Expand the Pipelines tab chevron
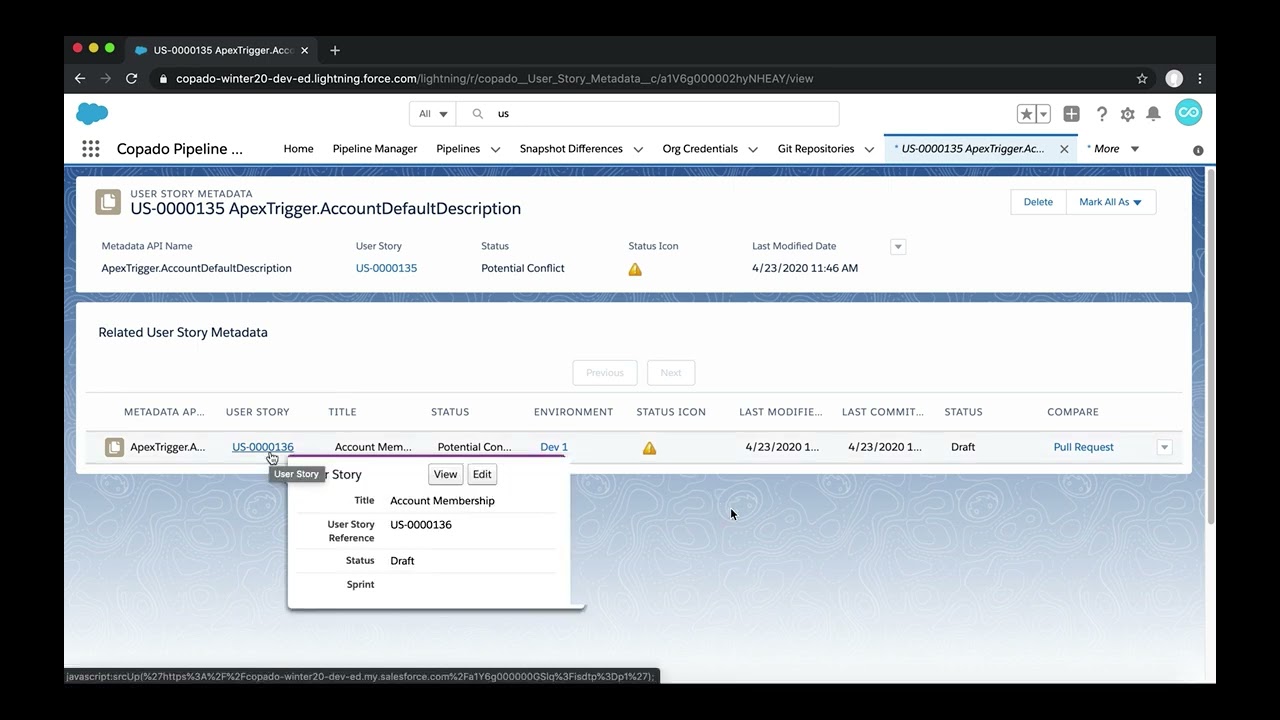 pyautogui.click(x=495, y=149)
